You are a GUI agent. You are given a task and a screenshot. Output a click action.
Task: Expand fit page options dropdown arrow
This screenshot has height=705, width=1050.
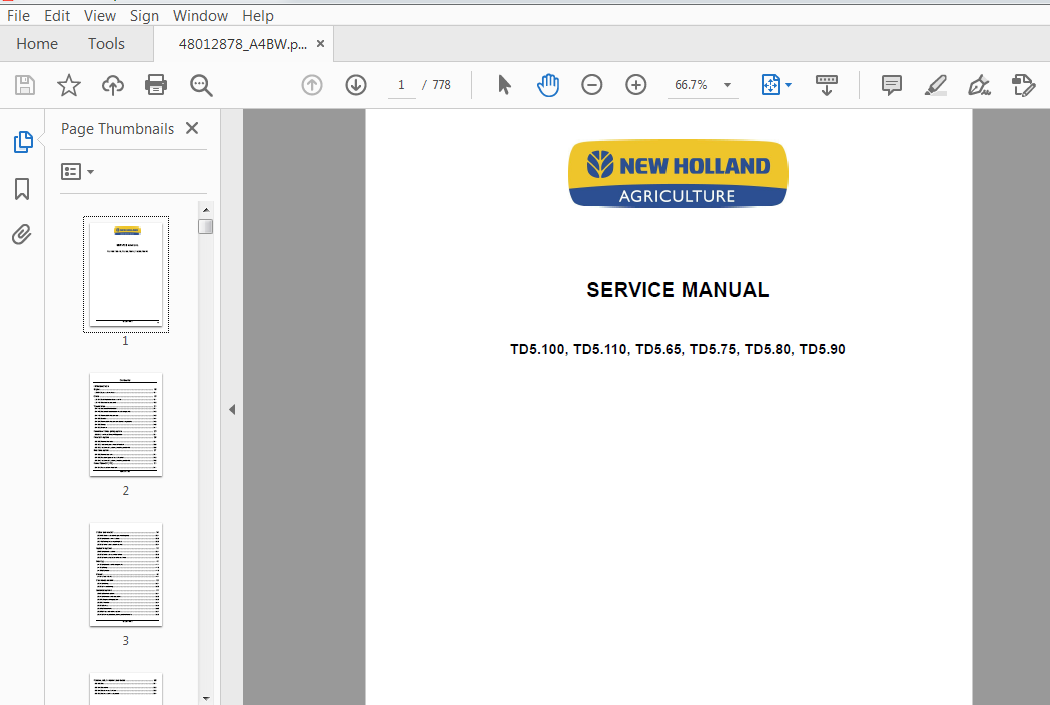788,85
